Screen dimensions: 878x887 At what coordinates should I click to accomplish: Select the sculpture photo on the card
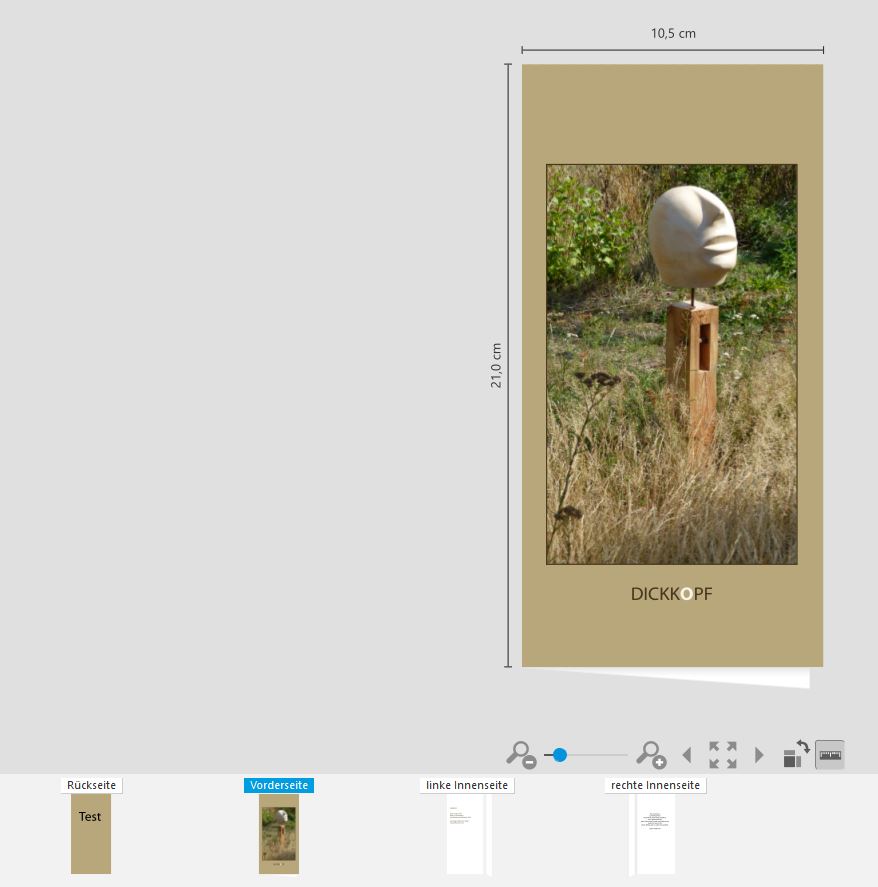tap(672, 365)
